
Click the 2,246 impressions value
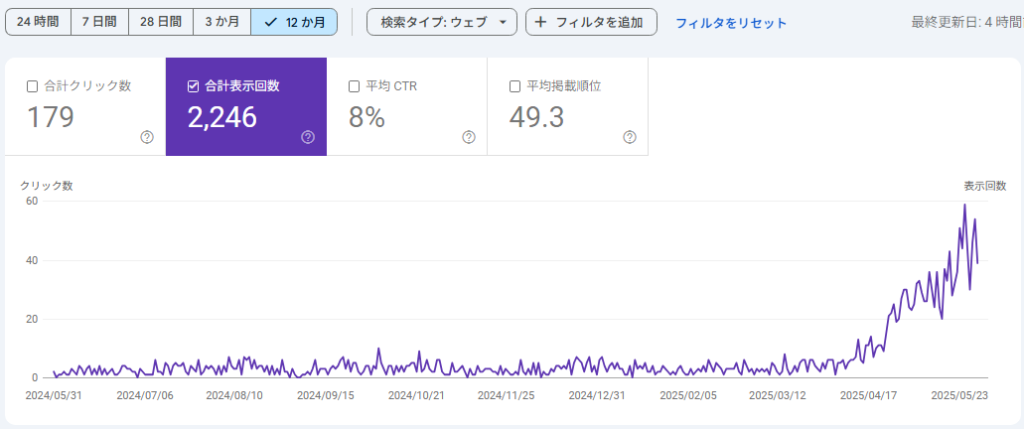click(x=222, y=118)
